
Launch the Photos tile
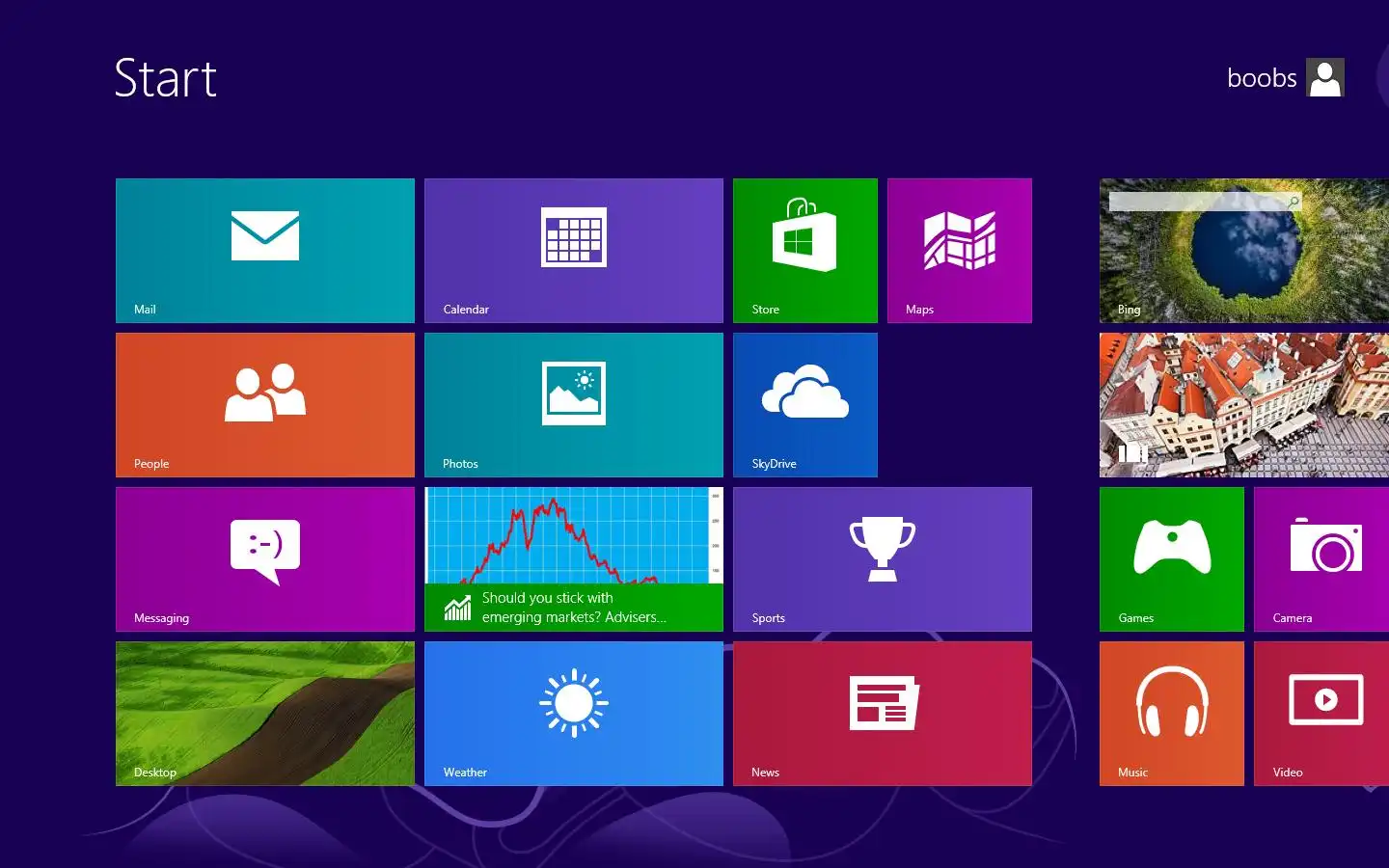[574, 405]
